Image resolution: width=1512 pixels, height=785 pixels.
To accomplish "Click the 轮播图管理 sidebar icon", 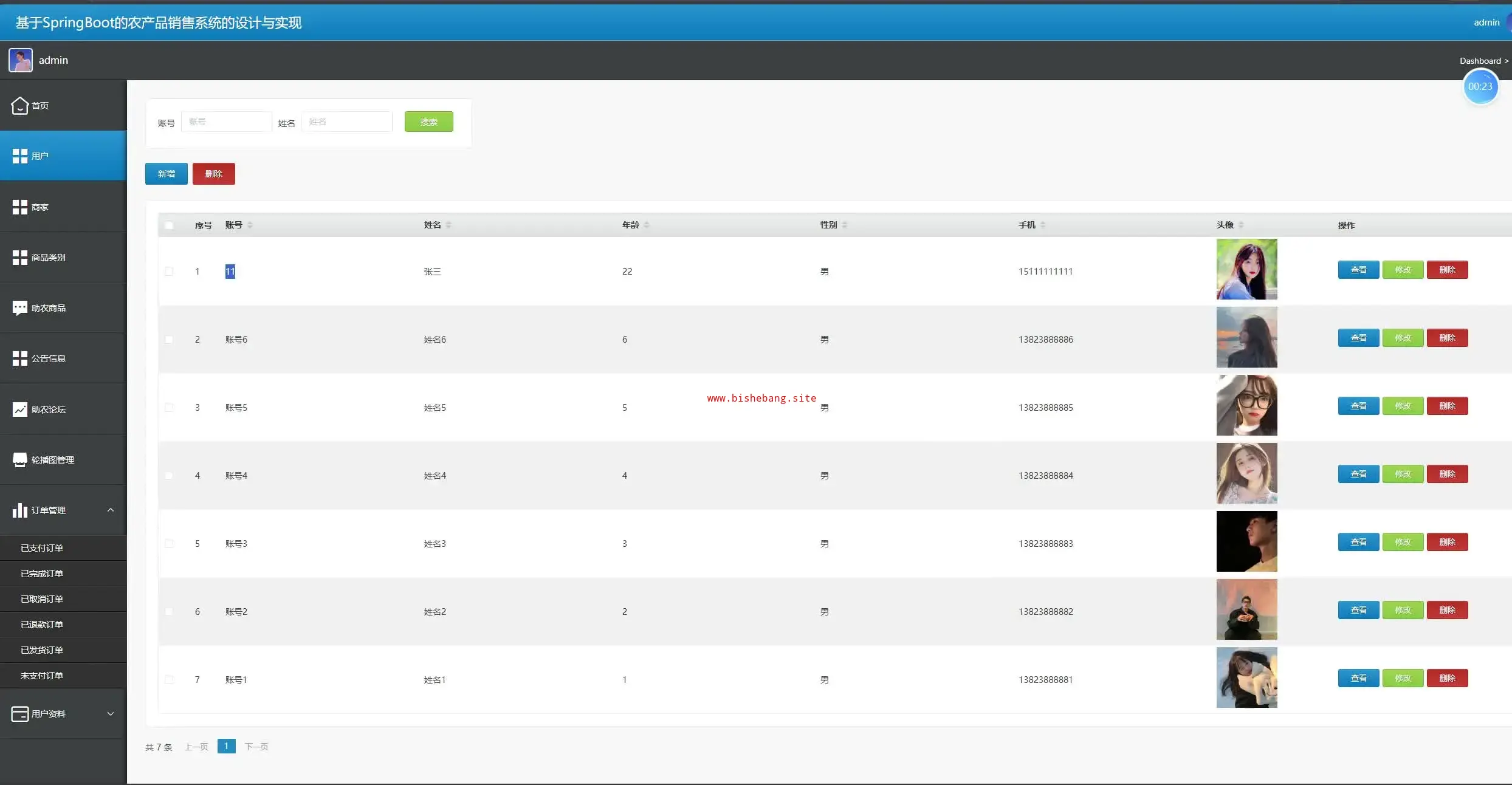I will pos(19,460).
